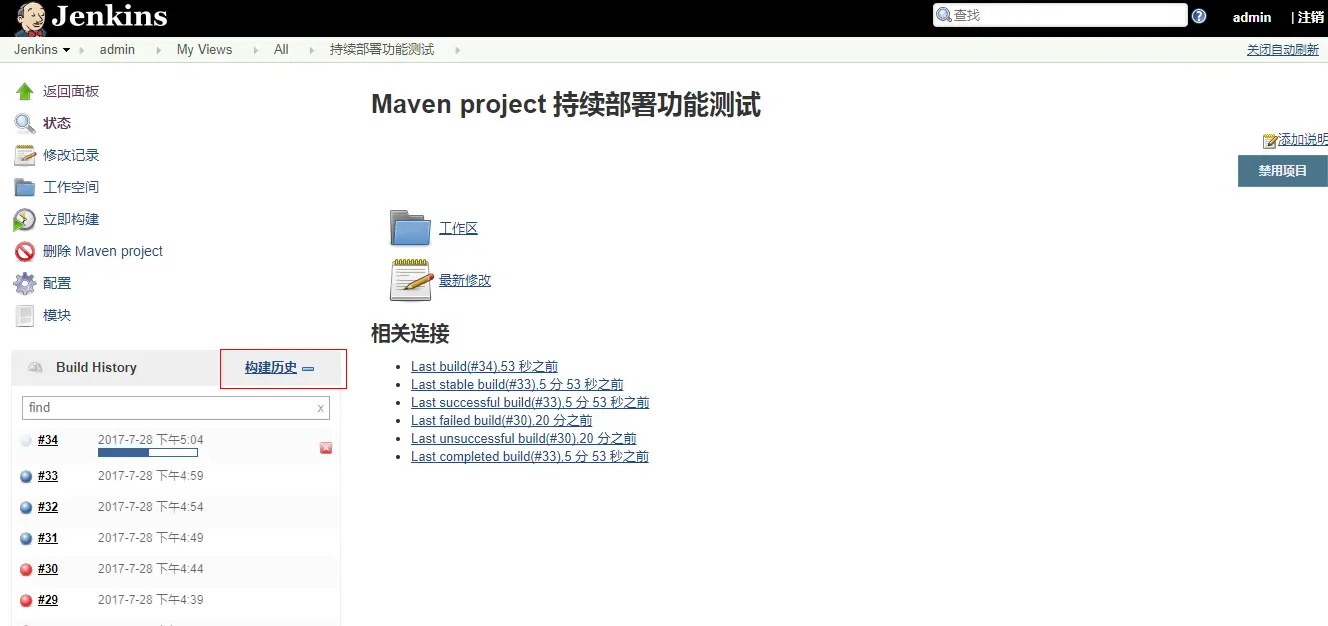
Task: Open build #32 number link
Action: [x=48, y=507]
